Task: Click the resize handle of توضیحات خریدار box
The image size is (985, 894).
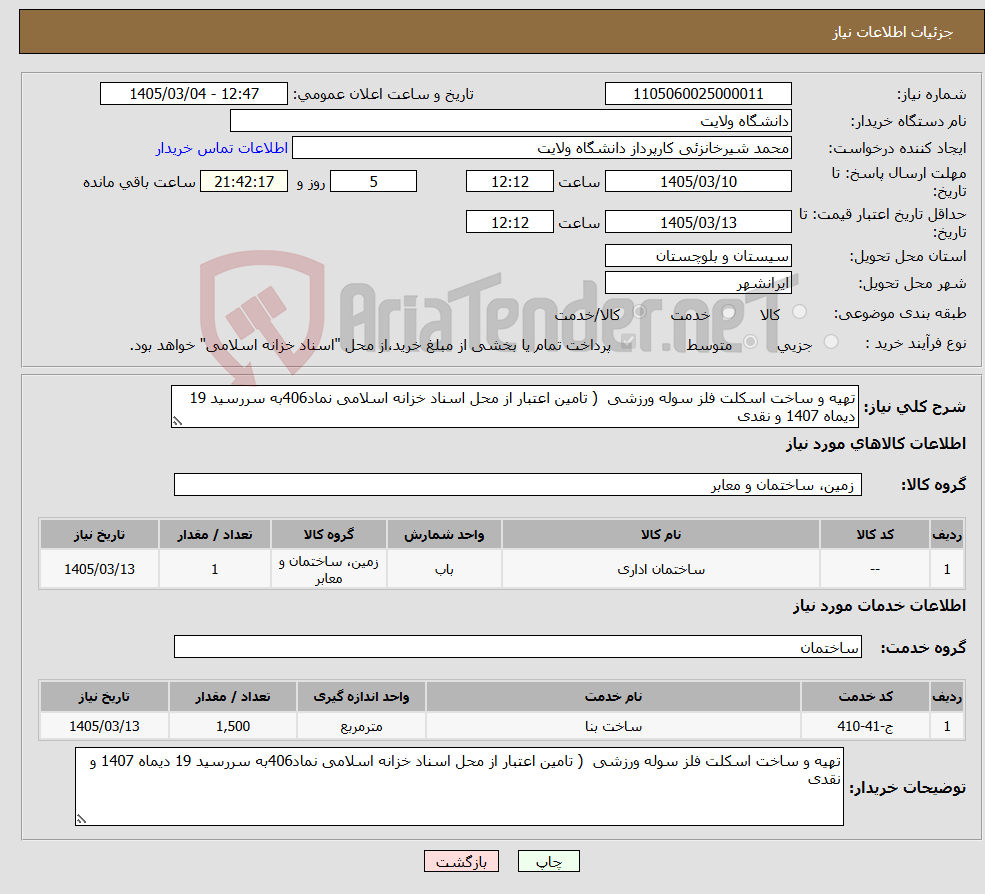Action: coord(81,819)
